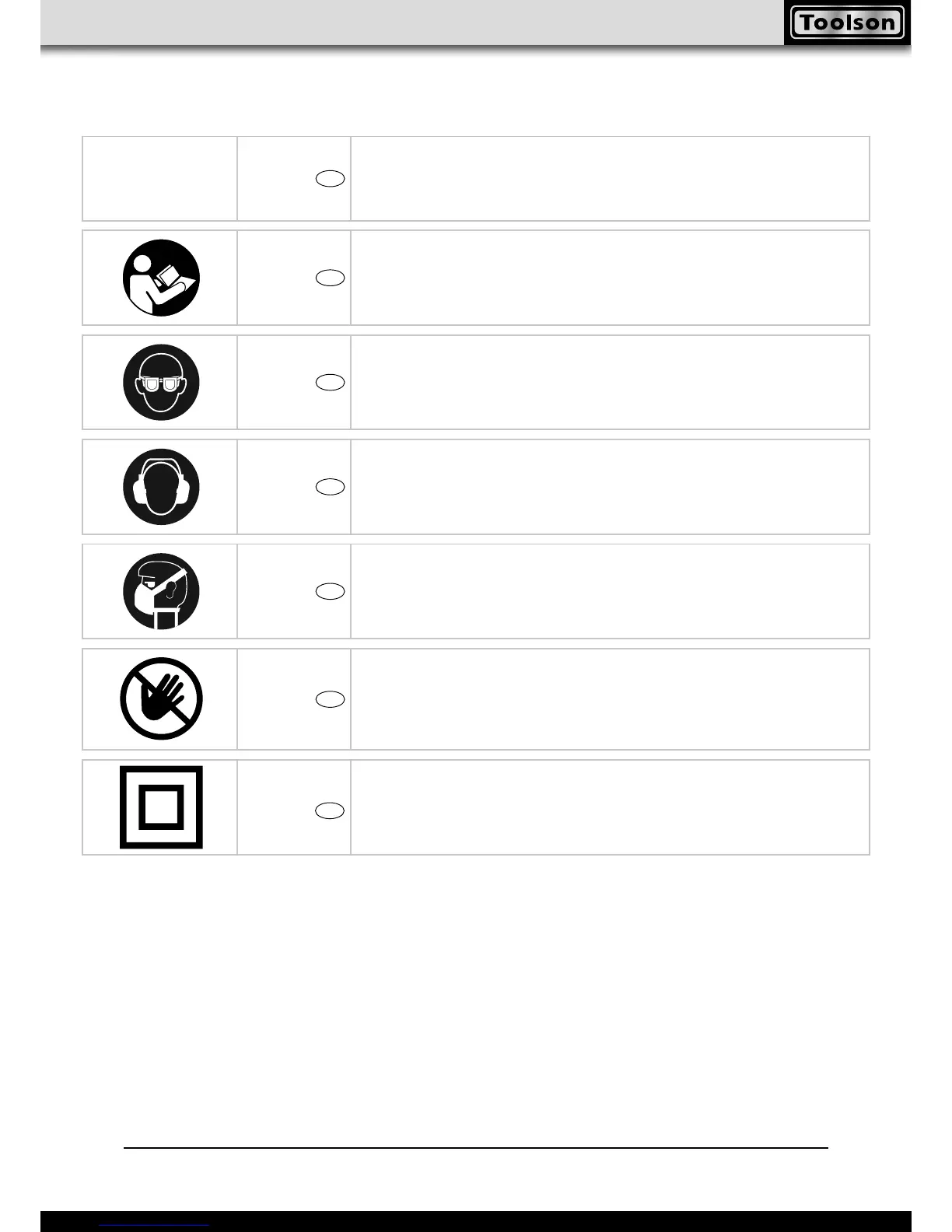This screenshot has height=1232, width=952.
Task: Select the dust mask symbol
Action: coord(161,591)
